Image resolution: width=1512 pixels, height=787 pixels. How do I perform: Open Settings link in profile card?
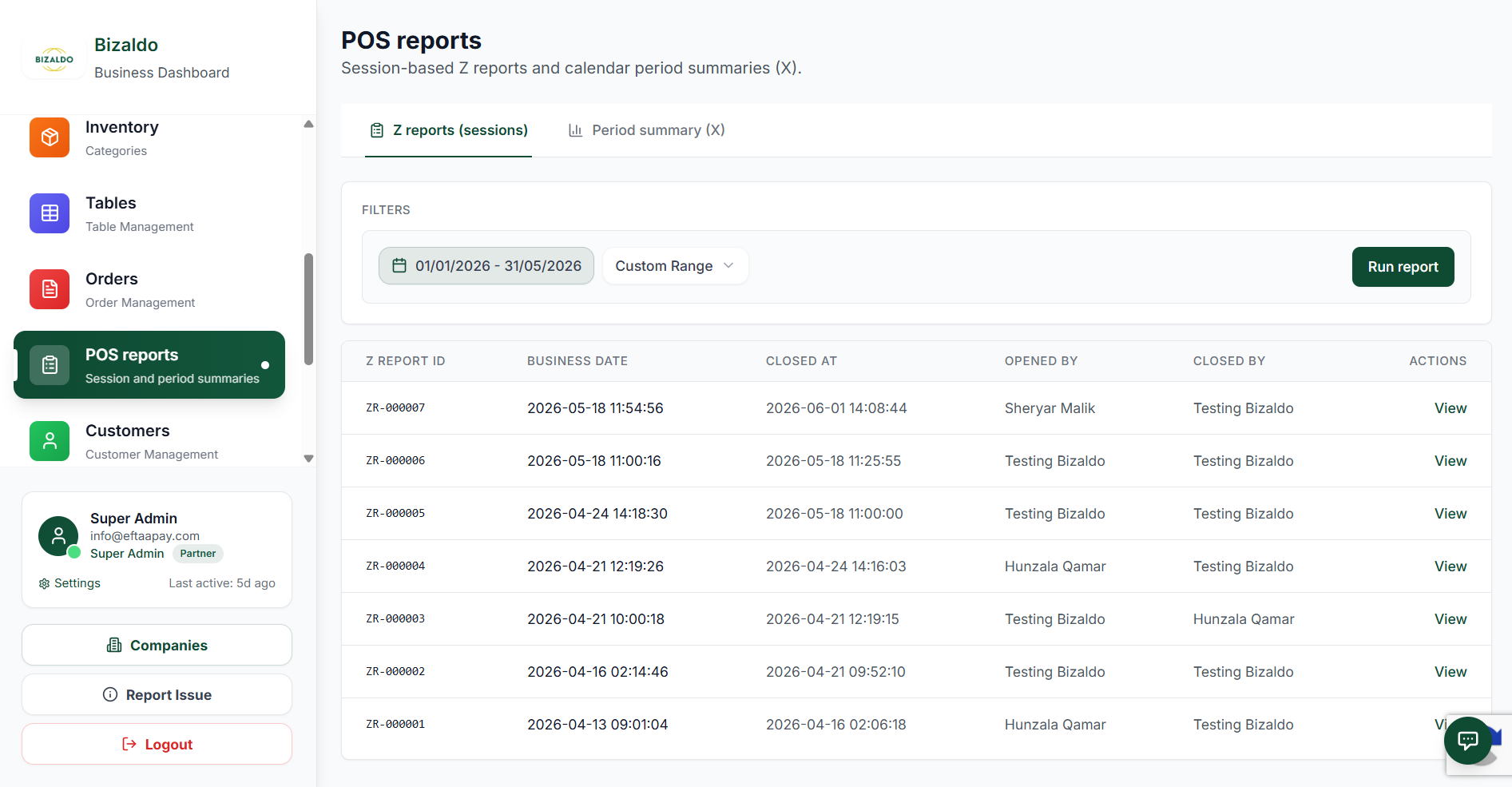coord(69,583)
